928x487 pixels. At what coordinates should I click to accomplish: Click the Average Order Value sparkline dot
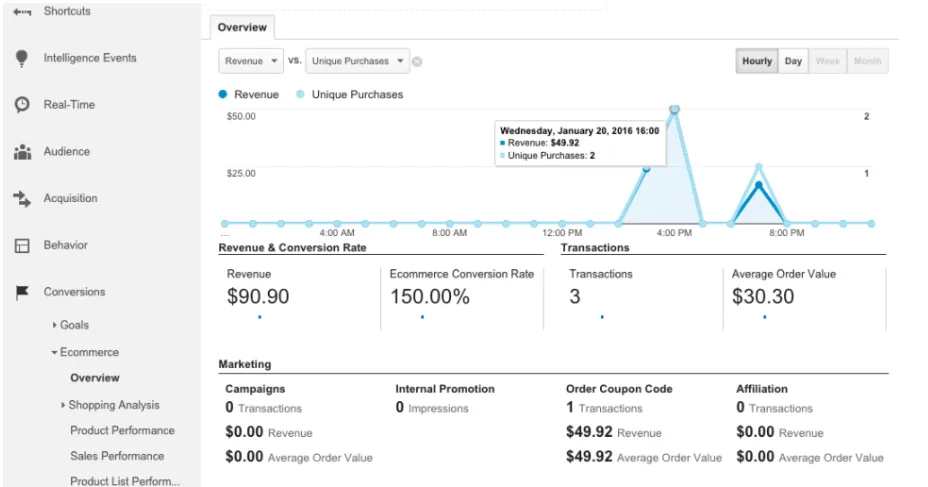(765, 317)
